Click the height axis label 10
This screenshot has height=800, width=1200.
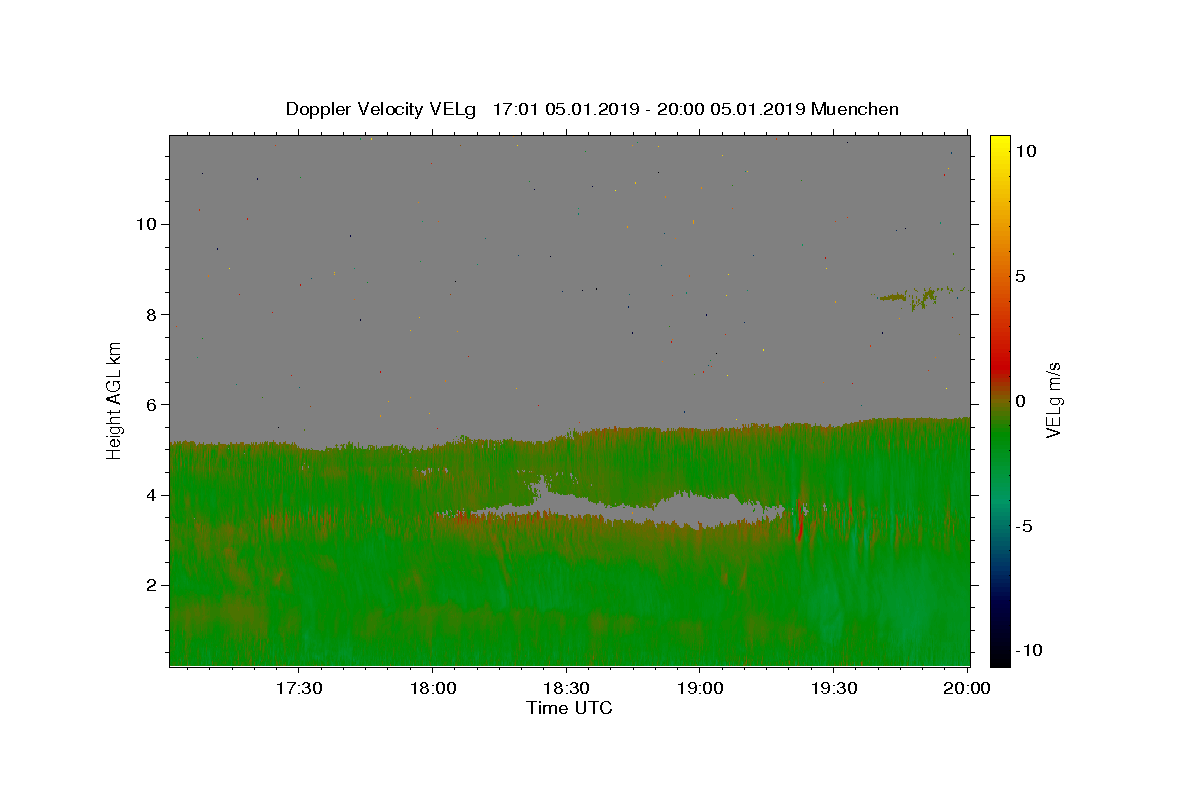pos(148,224)
